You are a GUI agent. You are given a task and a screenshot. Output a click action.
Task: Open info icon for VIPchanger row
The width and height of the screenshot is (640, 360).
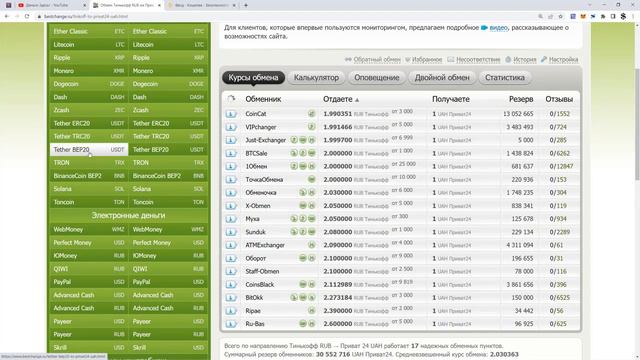tap(231, 127)
